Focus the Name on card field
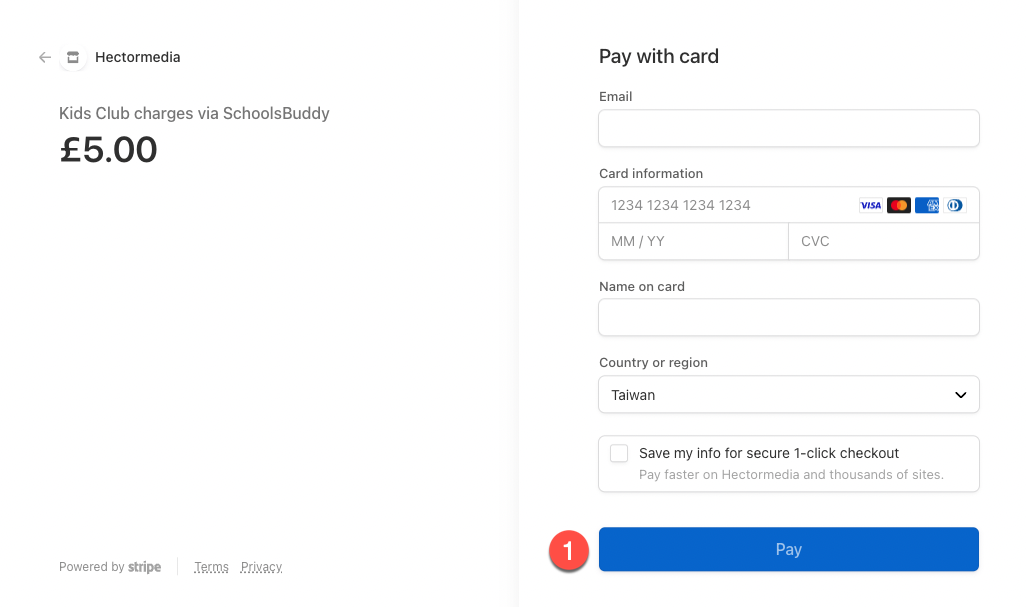 click(788, 317)
